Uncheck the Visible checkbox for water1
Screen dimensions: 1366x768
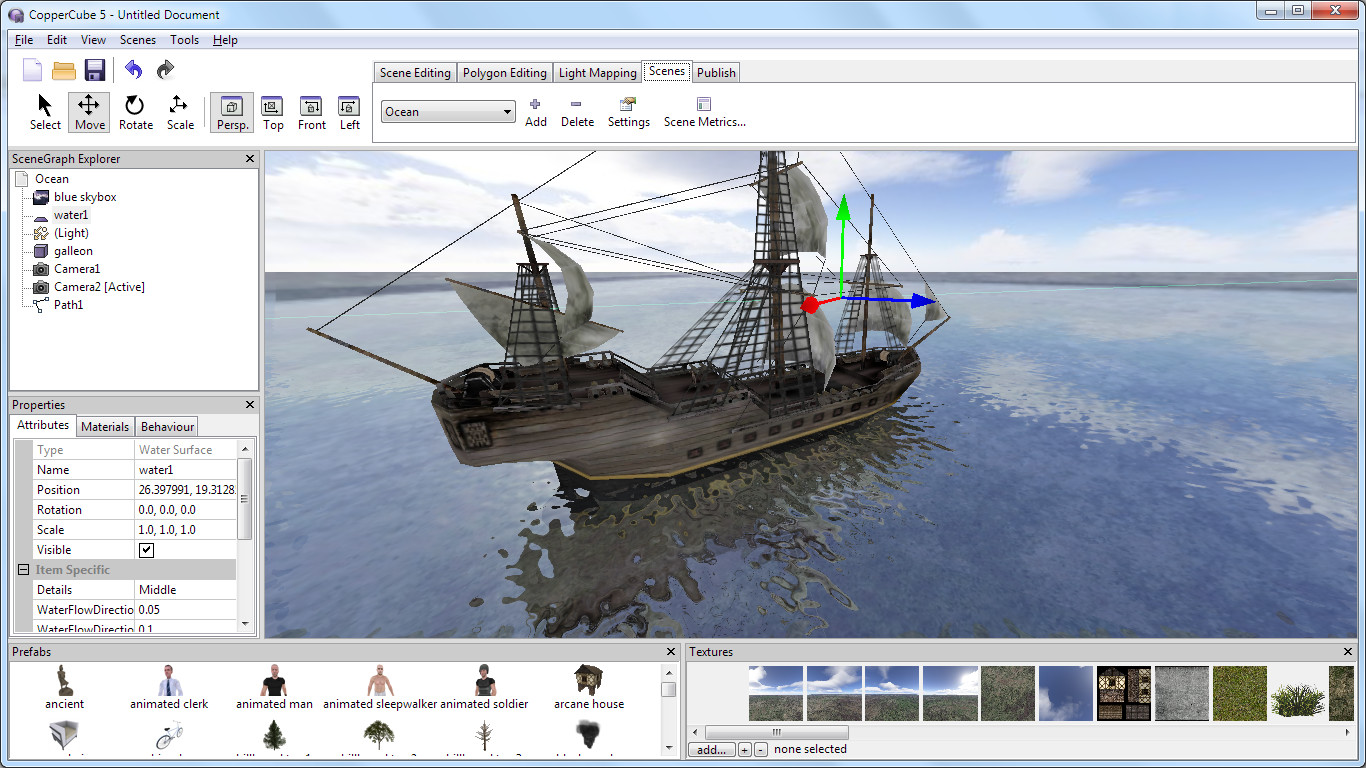(146, 549)
